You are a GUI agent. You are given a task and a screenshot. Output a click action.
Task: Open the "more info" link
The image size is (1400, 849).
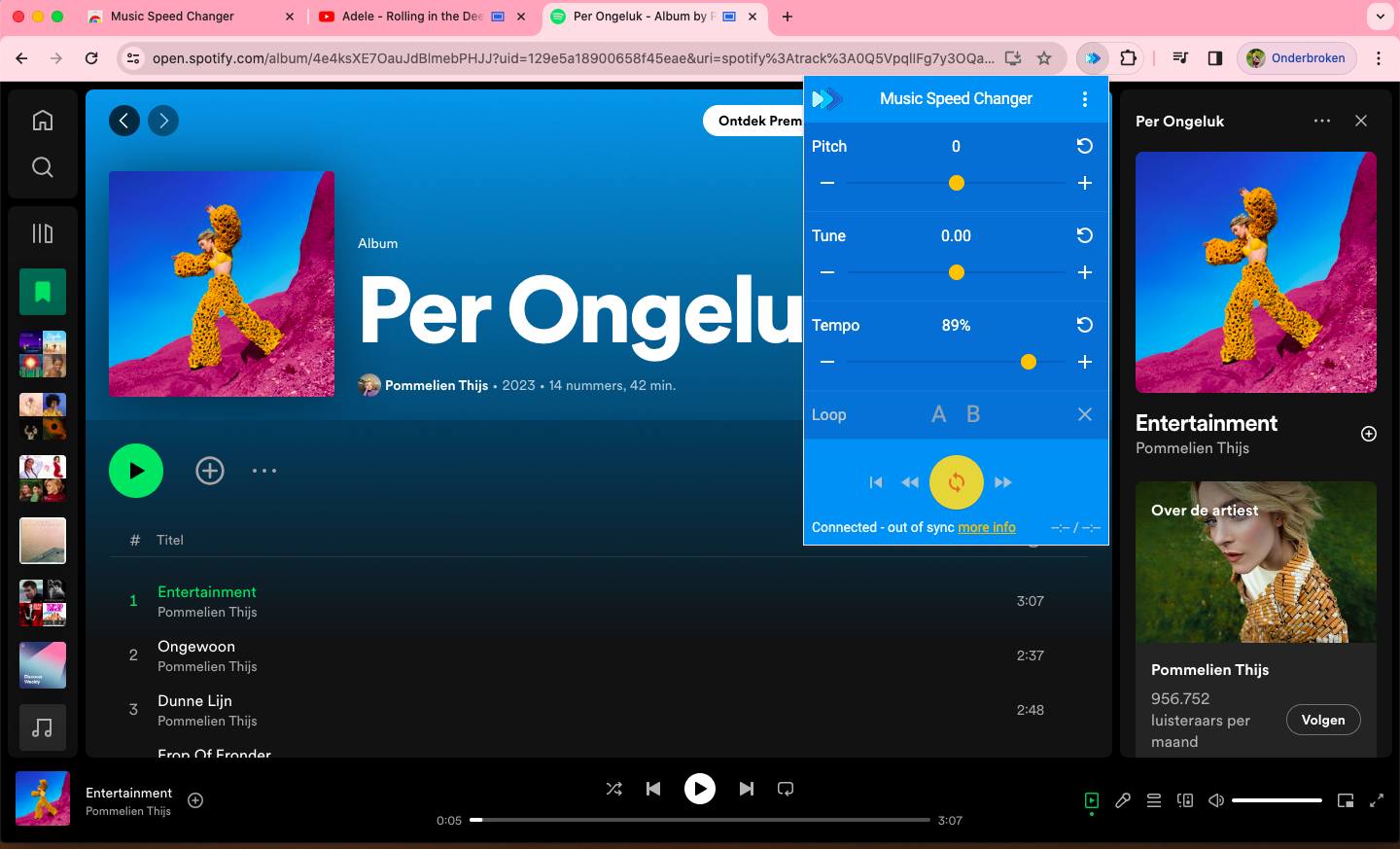(987, 527)
